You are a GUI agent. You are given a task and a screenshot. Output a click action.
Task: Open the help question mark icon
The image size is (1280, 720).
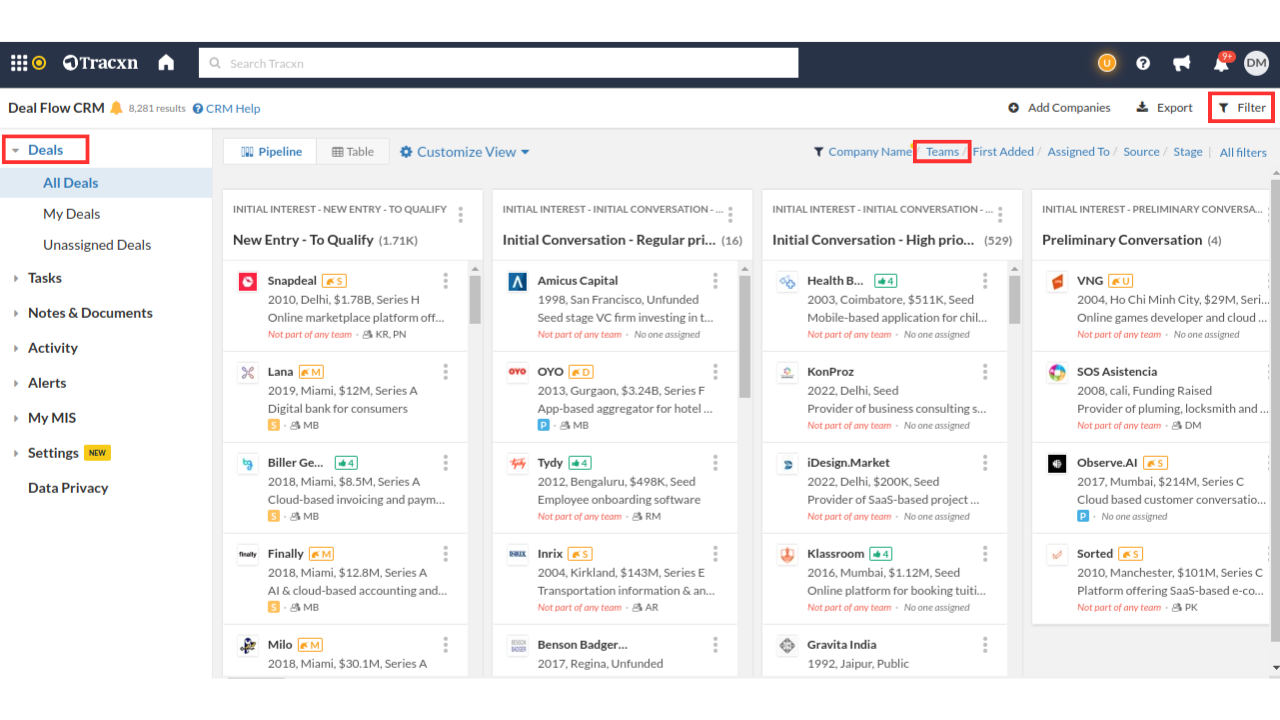pyautogui.click(x=1143, y=63)
